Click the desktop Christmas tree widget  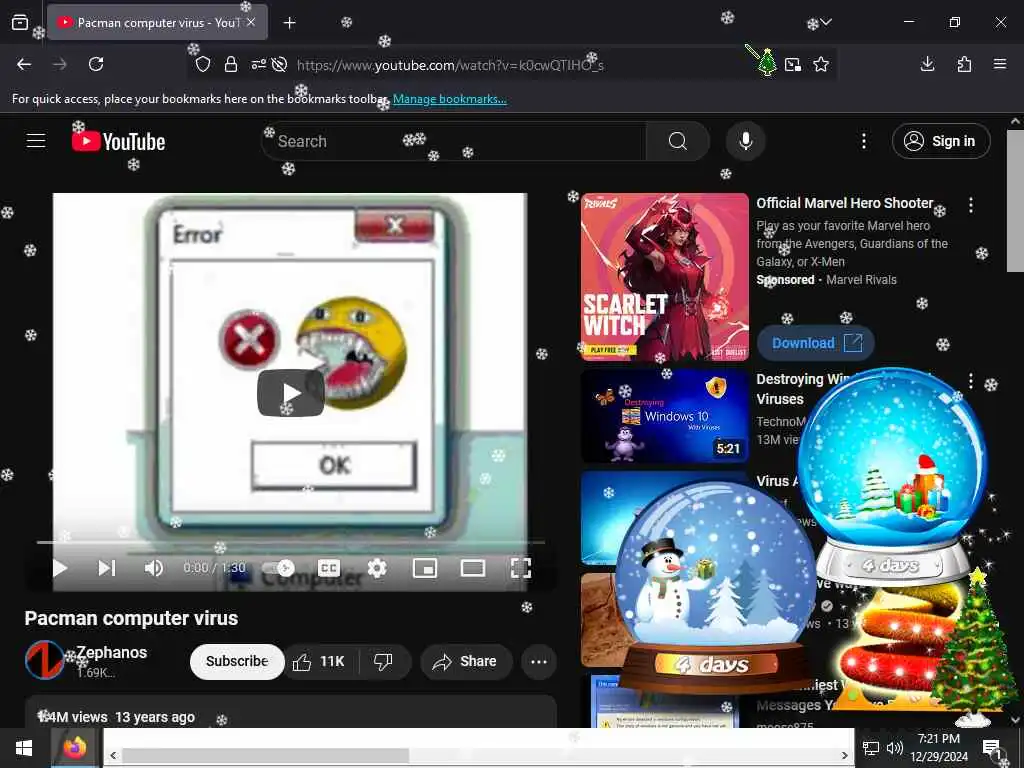pyautogui.click(x=973, y=647)
